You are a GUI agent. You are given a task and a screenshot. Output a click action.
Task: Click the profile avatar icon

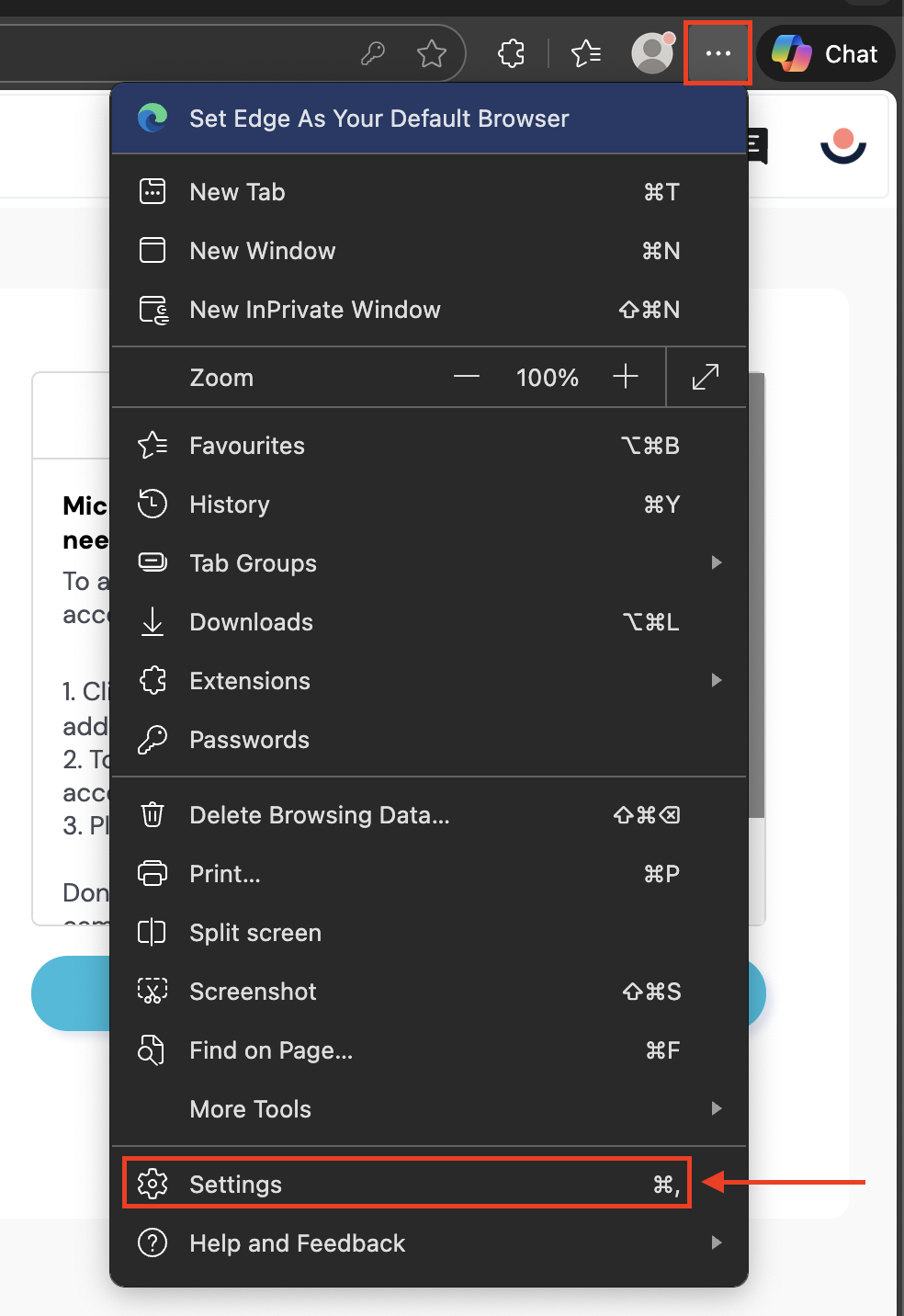[x=652, y=53]
